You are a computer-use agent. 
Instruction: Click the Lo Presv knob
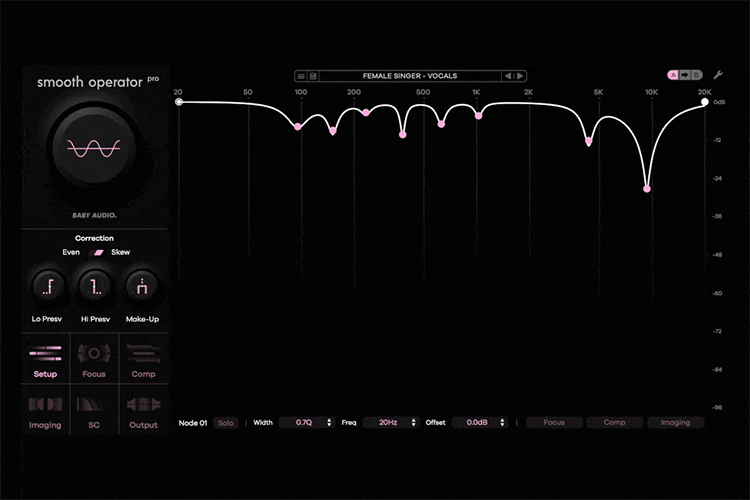[48, 287]
